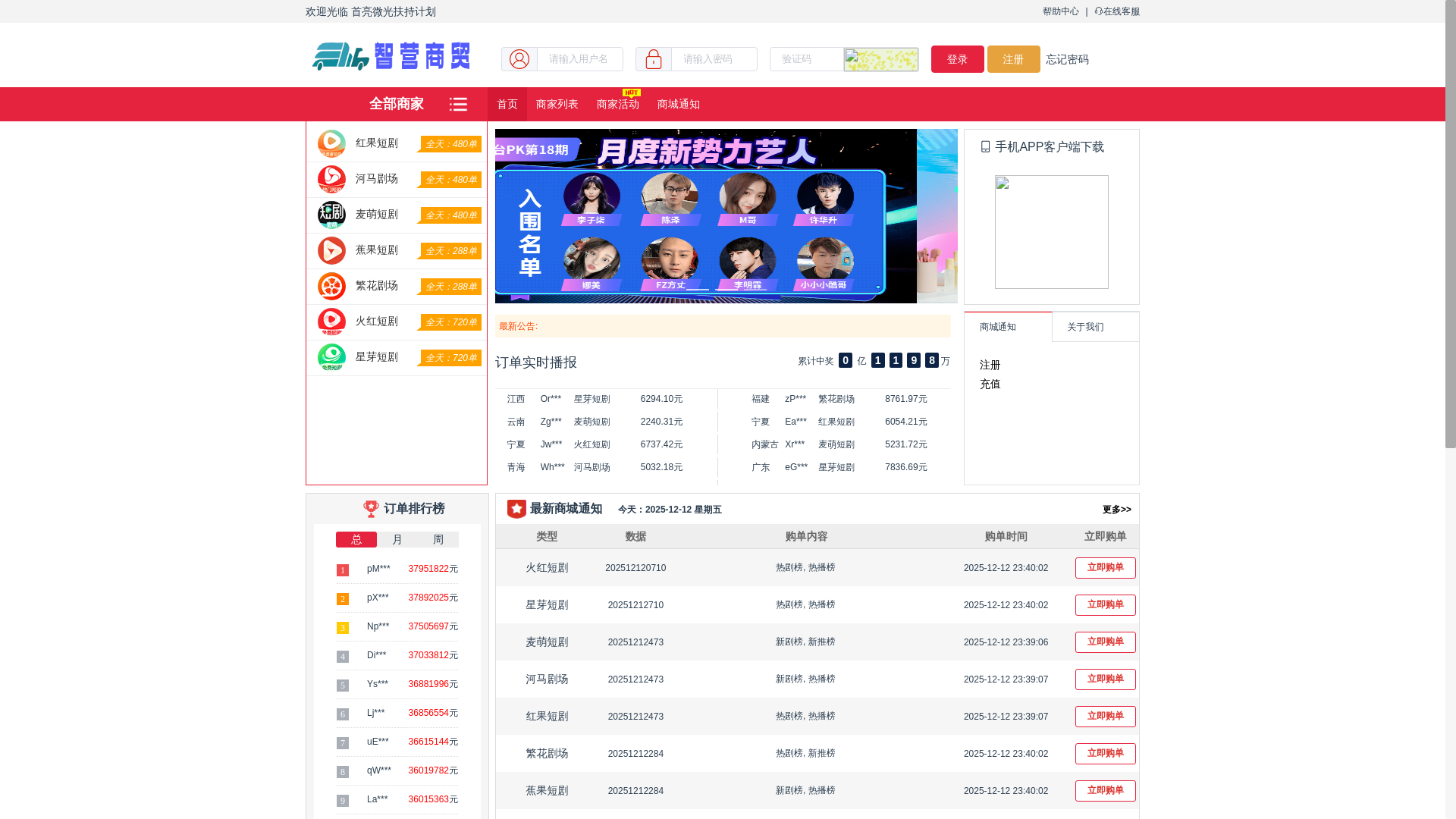Click the 6294.10元 live order amount

pyautogui.click(x=662, y=399)
